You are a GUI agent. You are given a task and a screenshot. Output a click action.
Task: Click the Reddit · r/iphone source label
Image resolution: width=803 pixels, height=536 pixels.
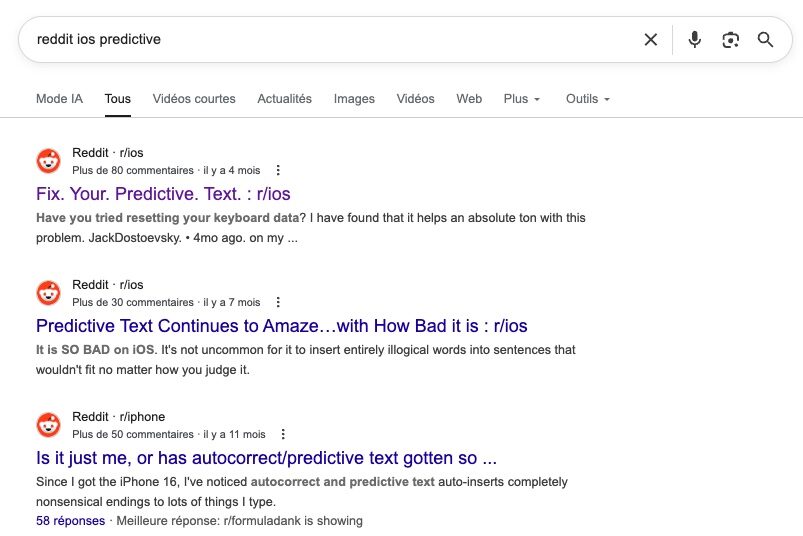click(118, 417)
